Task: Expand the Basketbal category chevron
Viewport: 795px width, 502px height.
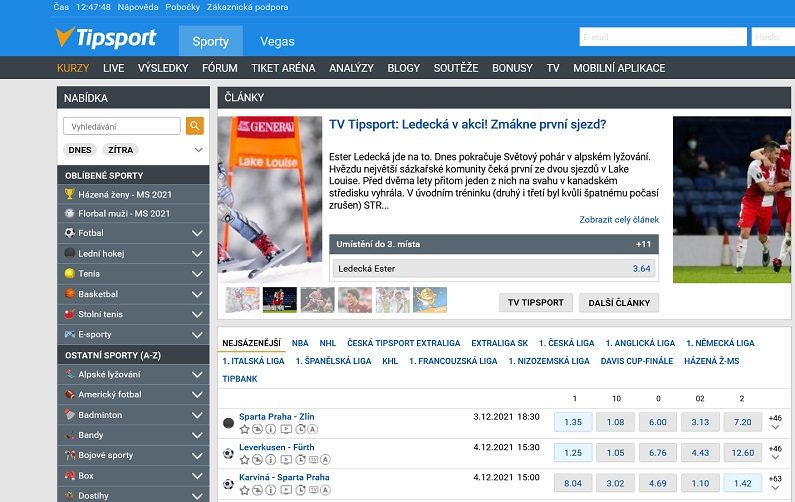Action: tap(197, 294)
